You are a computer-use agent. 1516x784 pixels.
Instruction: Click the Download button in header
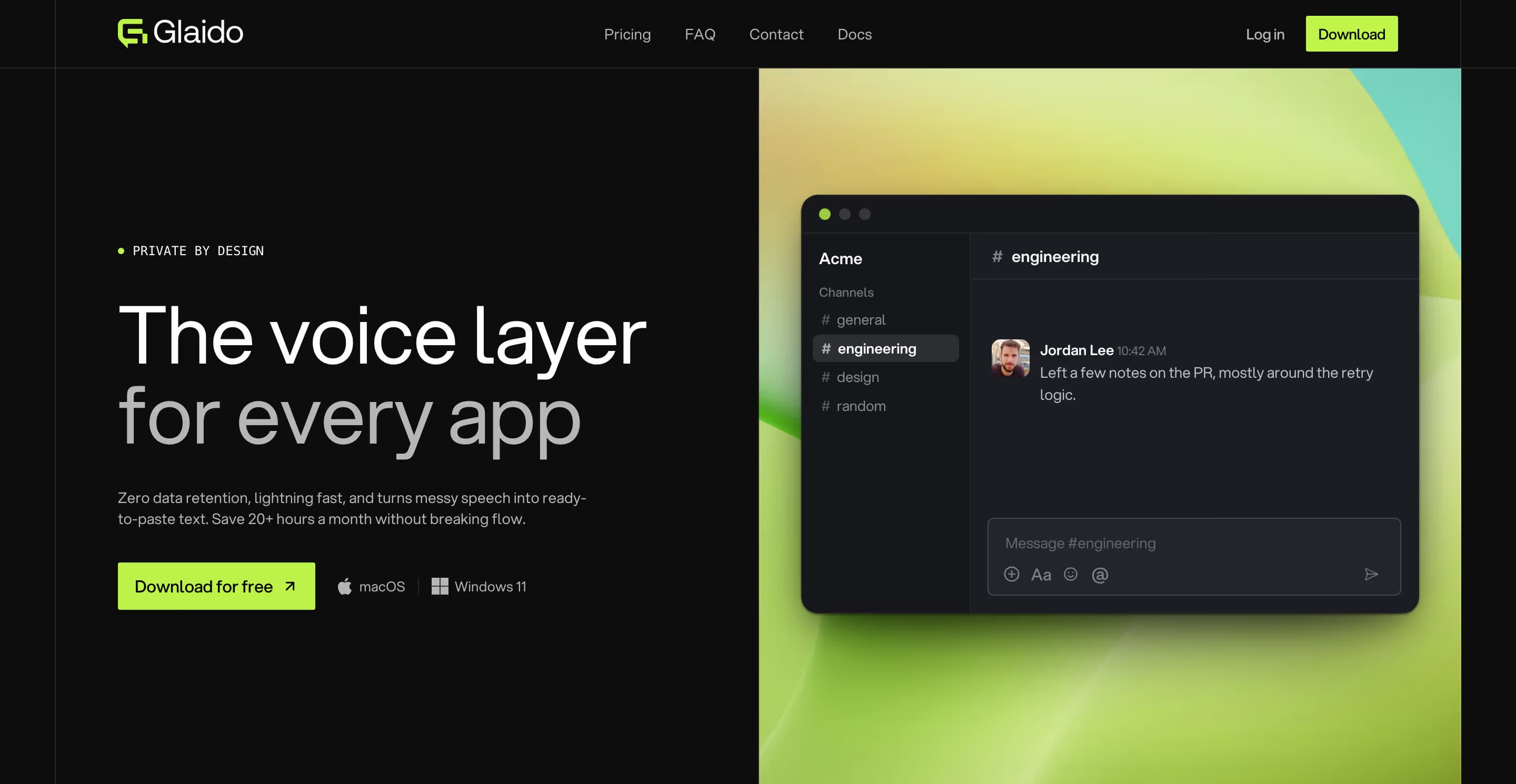pyautogui.click(x=1351, y=34)
